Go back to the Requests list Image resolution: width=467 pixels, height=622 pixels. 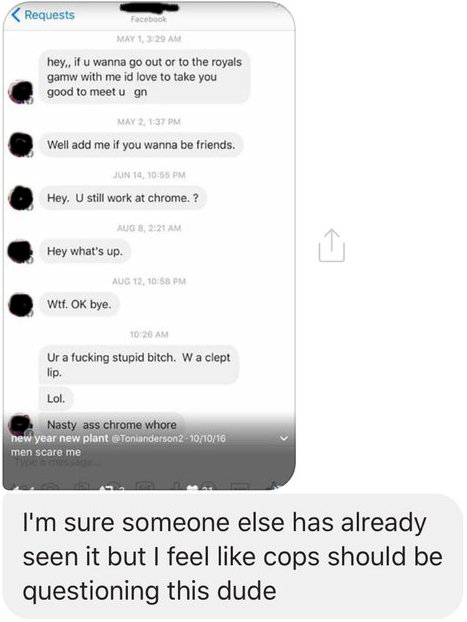(43, 15)
